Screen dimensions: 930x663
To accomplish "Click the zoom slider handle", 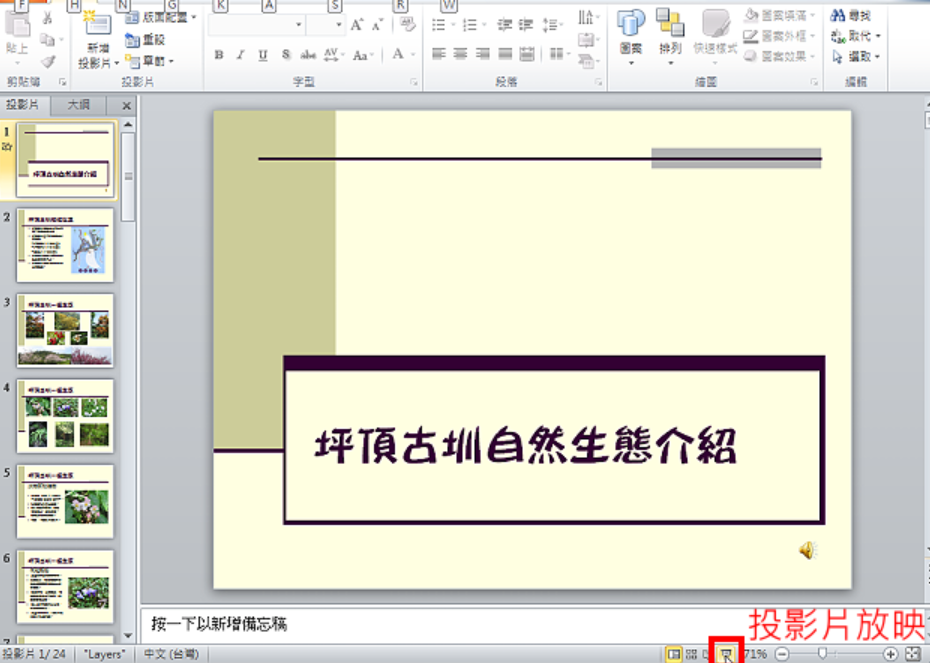I will [822, 654].
